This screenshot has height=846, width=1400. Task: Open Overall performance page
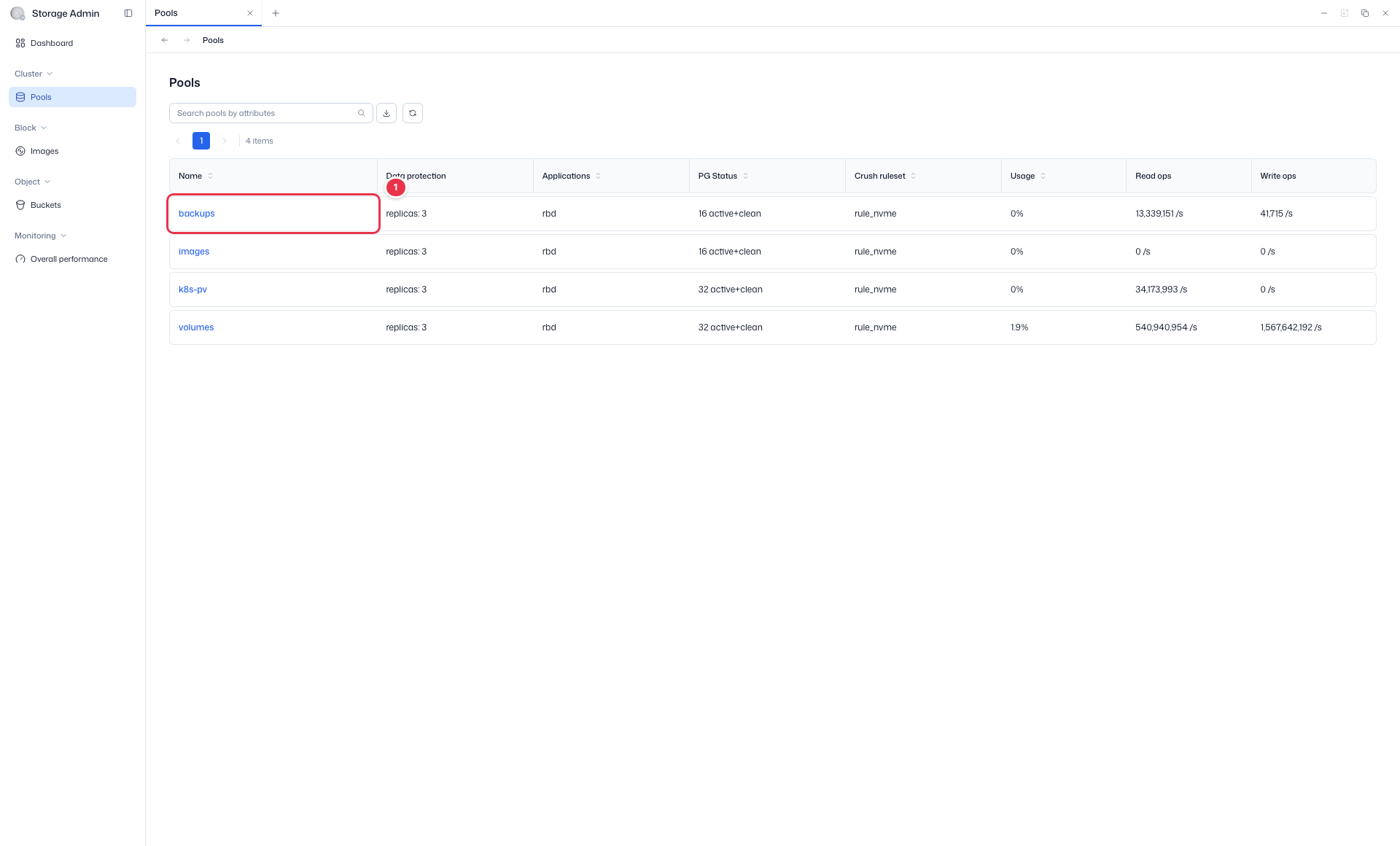72,259
